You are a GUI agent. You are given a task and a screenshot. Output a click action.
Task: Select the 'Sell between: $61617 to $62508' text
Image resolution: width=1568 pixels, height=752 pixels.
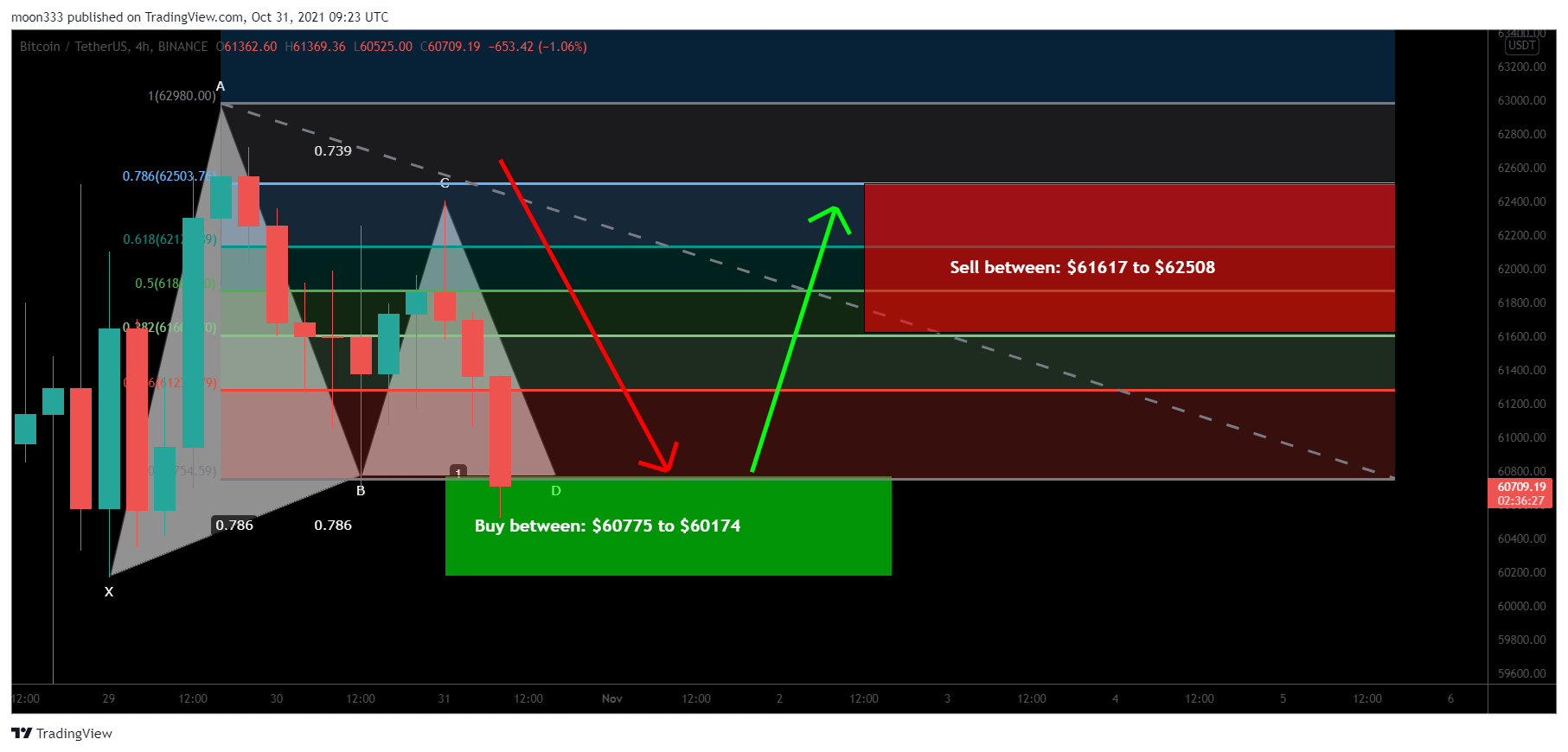pos(1082,267)
